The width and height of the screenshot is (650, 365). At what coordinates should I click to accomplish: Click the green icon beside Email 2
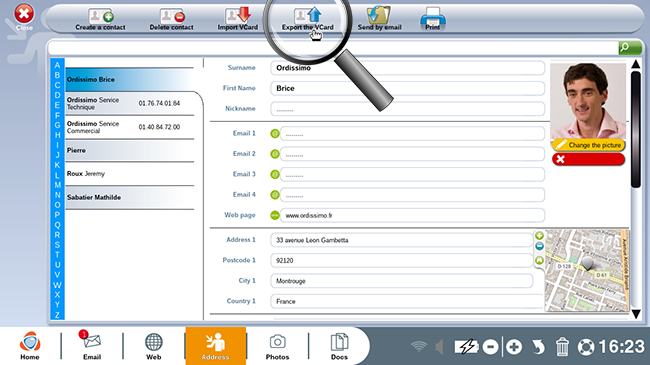tap(275, 154)
